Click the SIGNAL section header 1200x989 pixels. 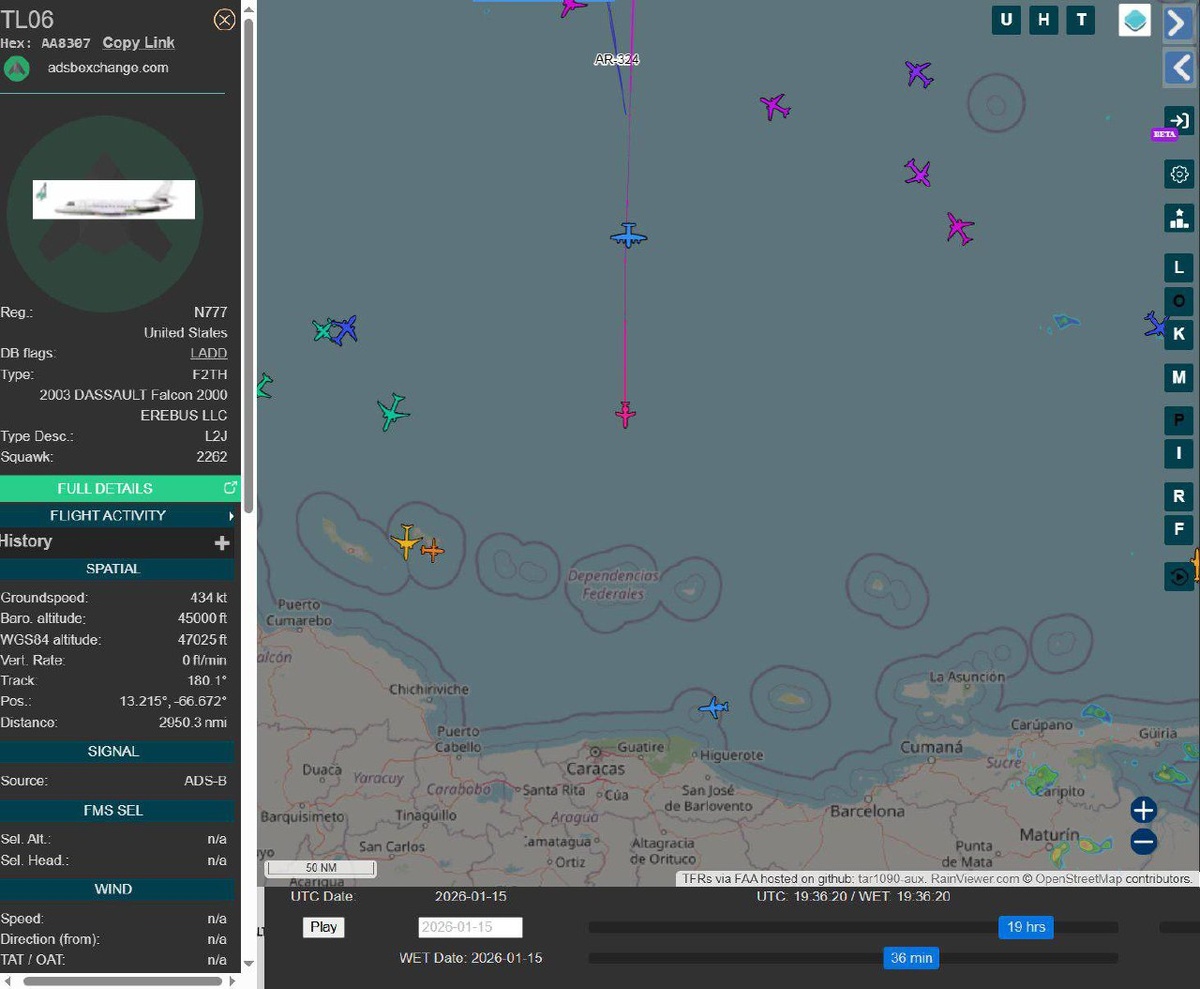pyautogui.click(x=113, y=751)
